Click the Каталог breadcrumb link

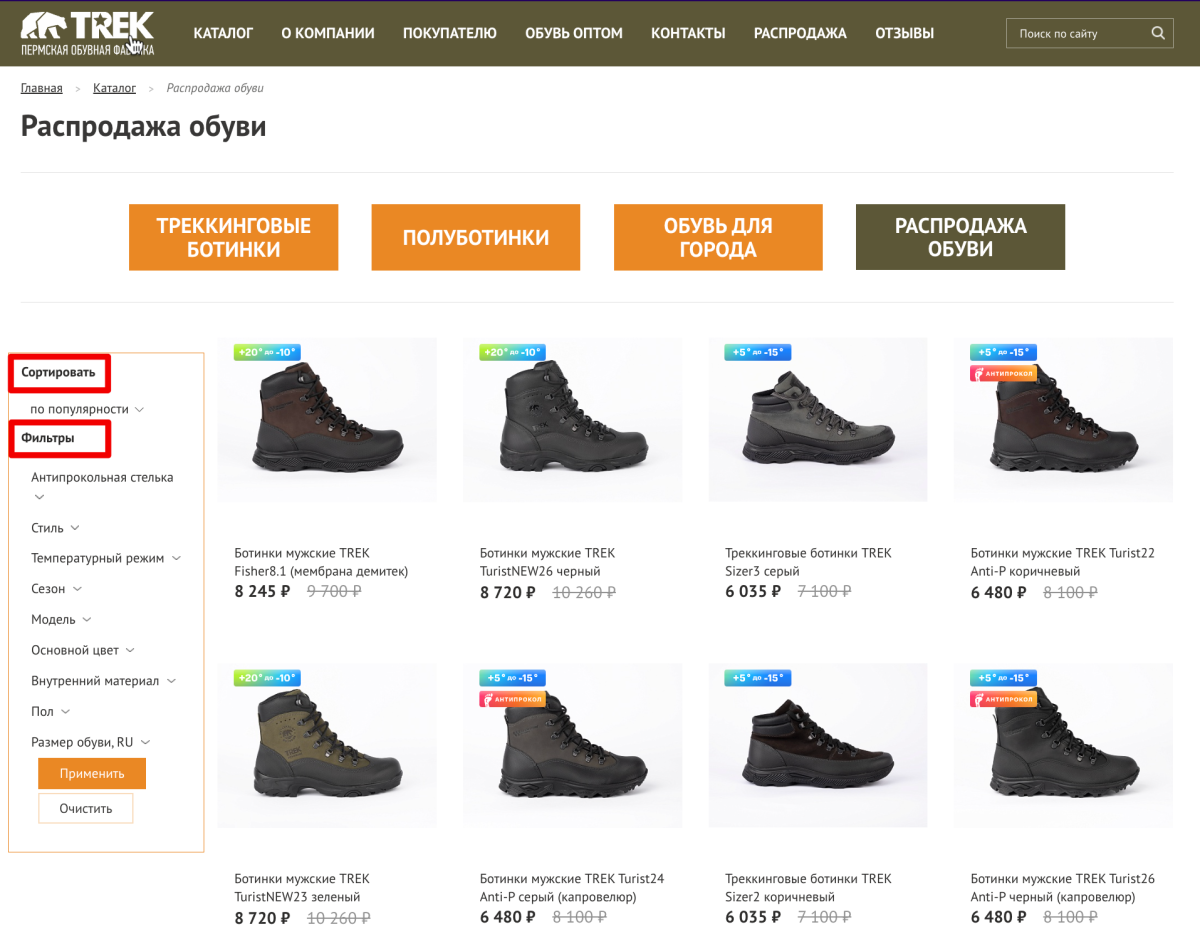point(115,88)
